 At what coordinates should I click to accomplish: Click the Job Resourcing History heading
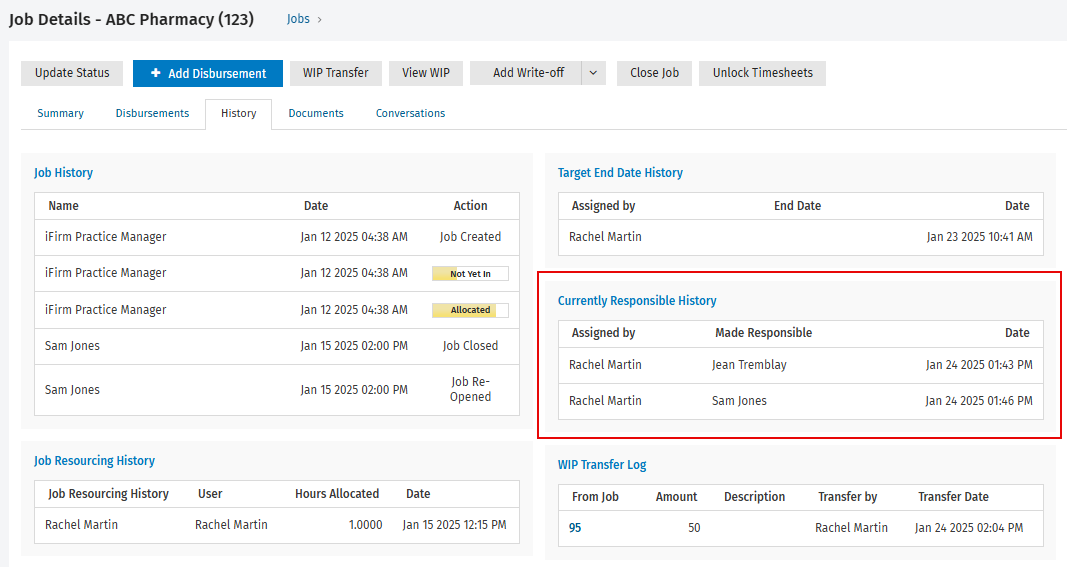[95, 461]
